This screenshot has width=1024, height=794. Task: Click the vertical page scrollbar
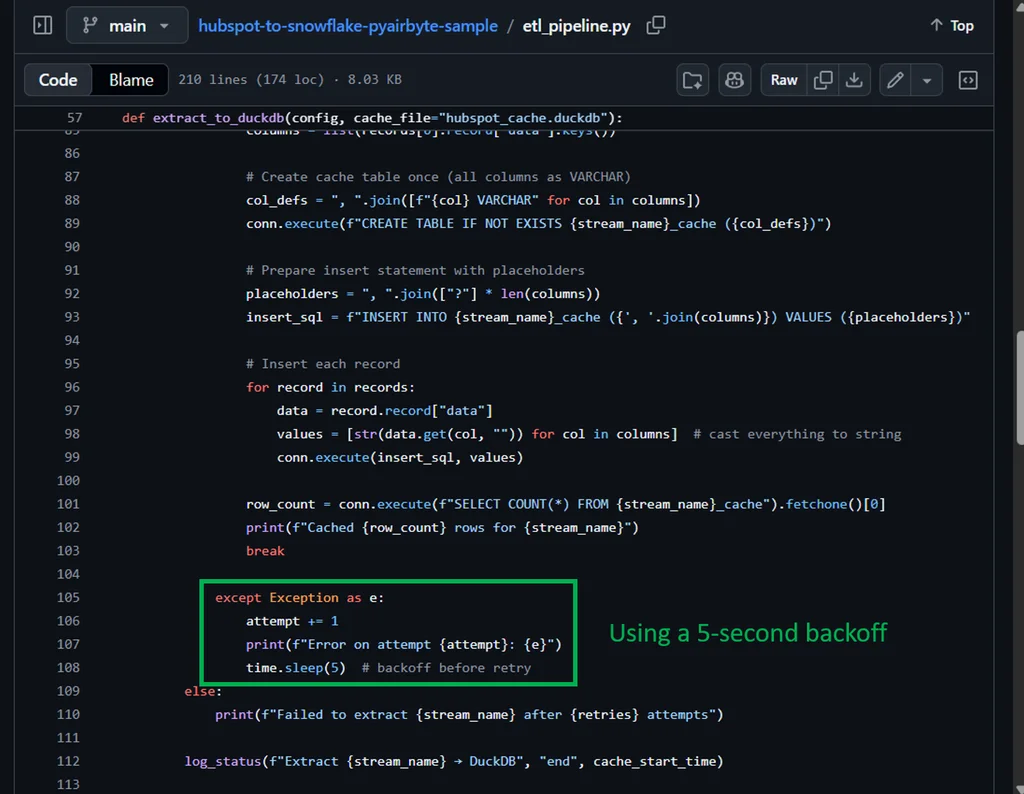point(1019,389)
